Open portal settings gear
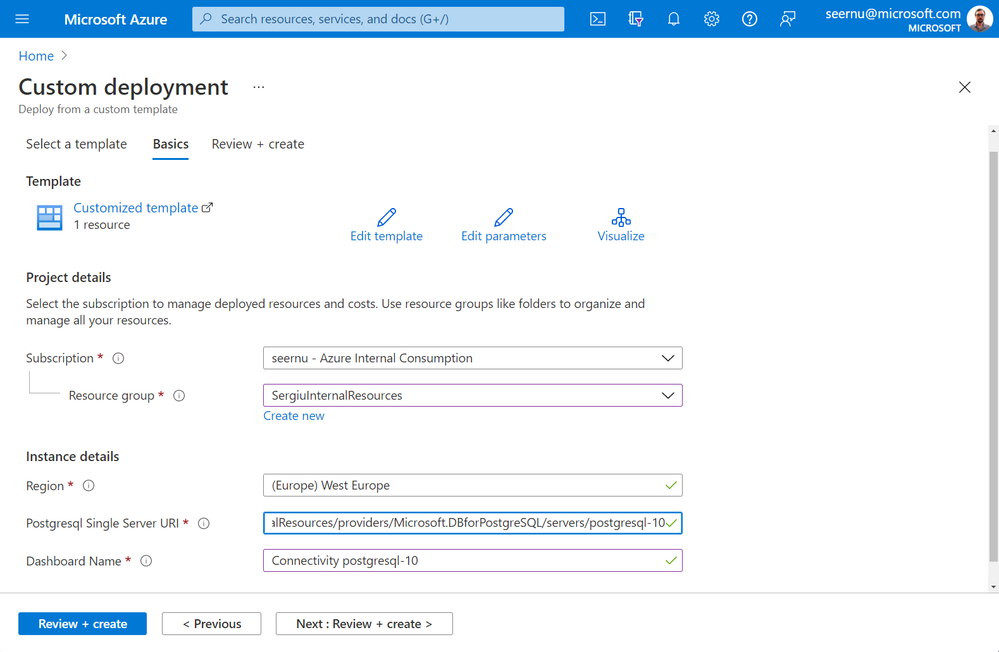 pos(712,19)
